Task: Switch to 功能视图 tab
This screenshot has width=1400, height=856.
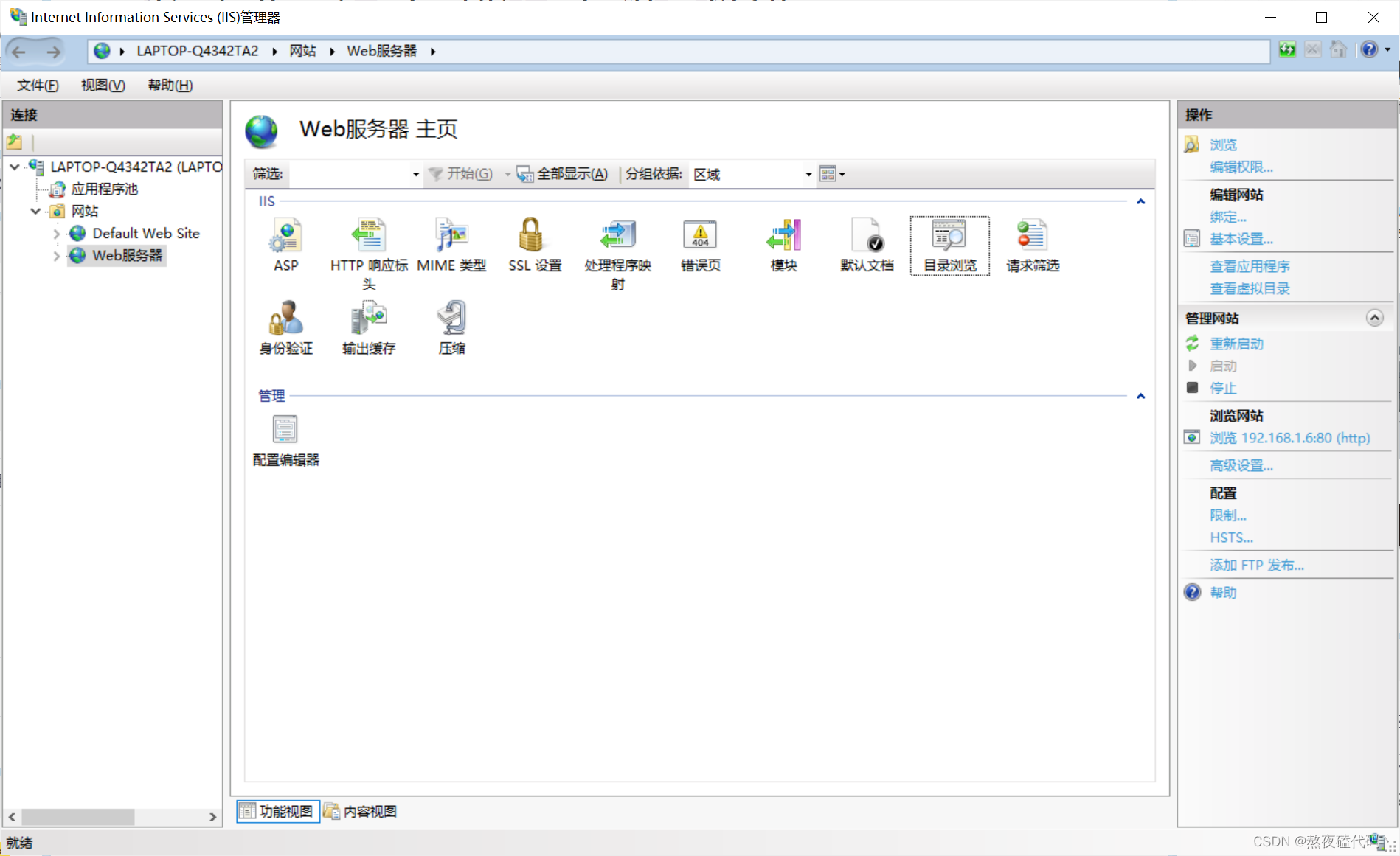Action: click(278, 811)
